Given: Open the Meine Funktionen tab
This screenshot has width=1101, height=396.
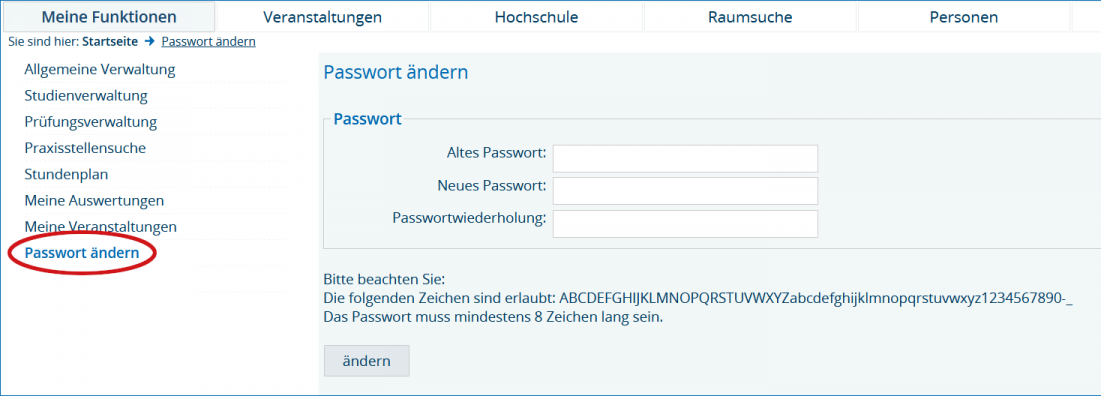Looking at the screenshot, I should pos(109,17).
